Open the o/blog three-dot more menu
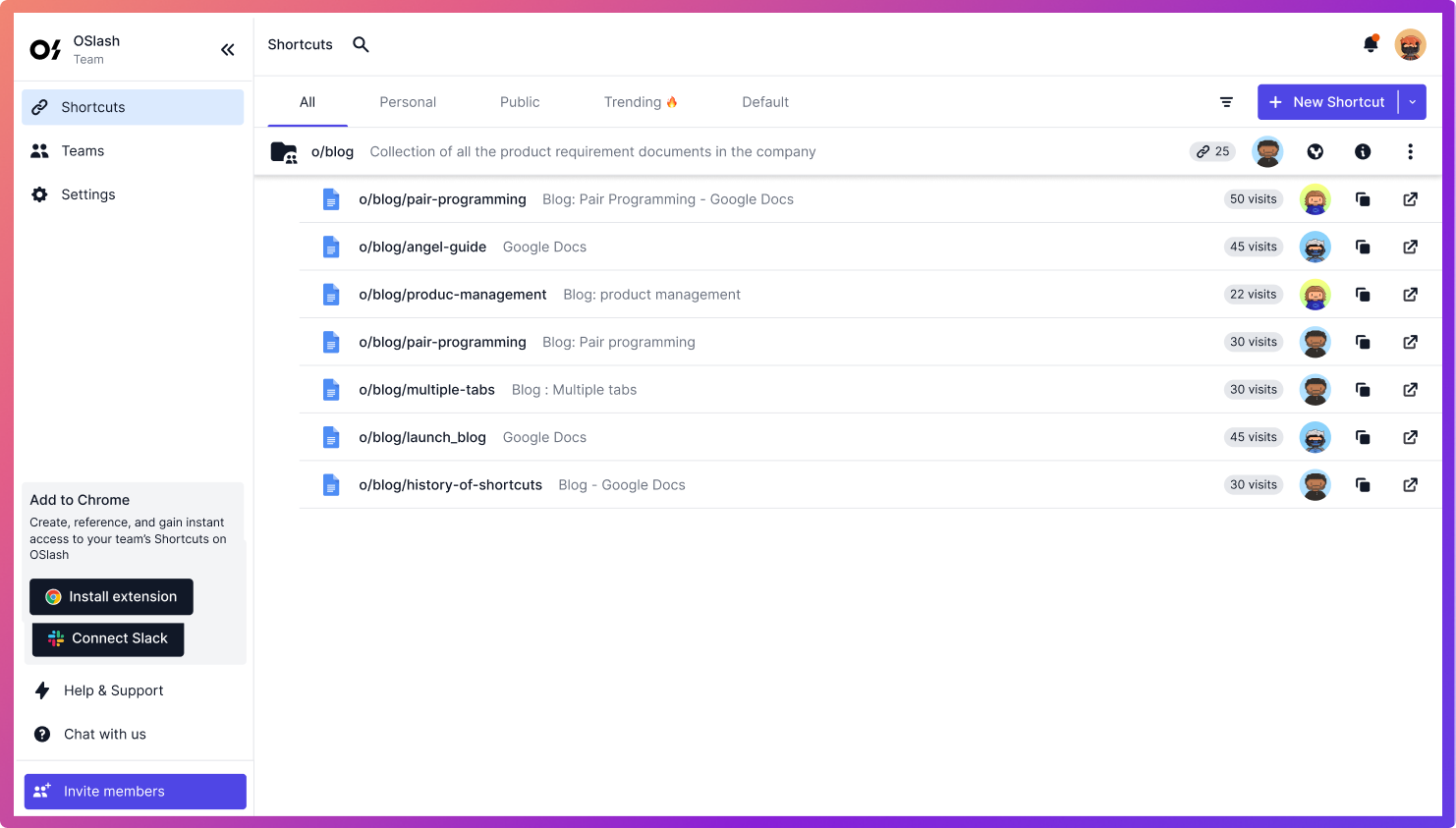 coord(1410,151)
